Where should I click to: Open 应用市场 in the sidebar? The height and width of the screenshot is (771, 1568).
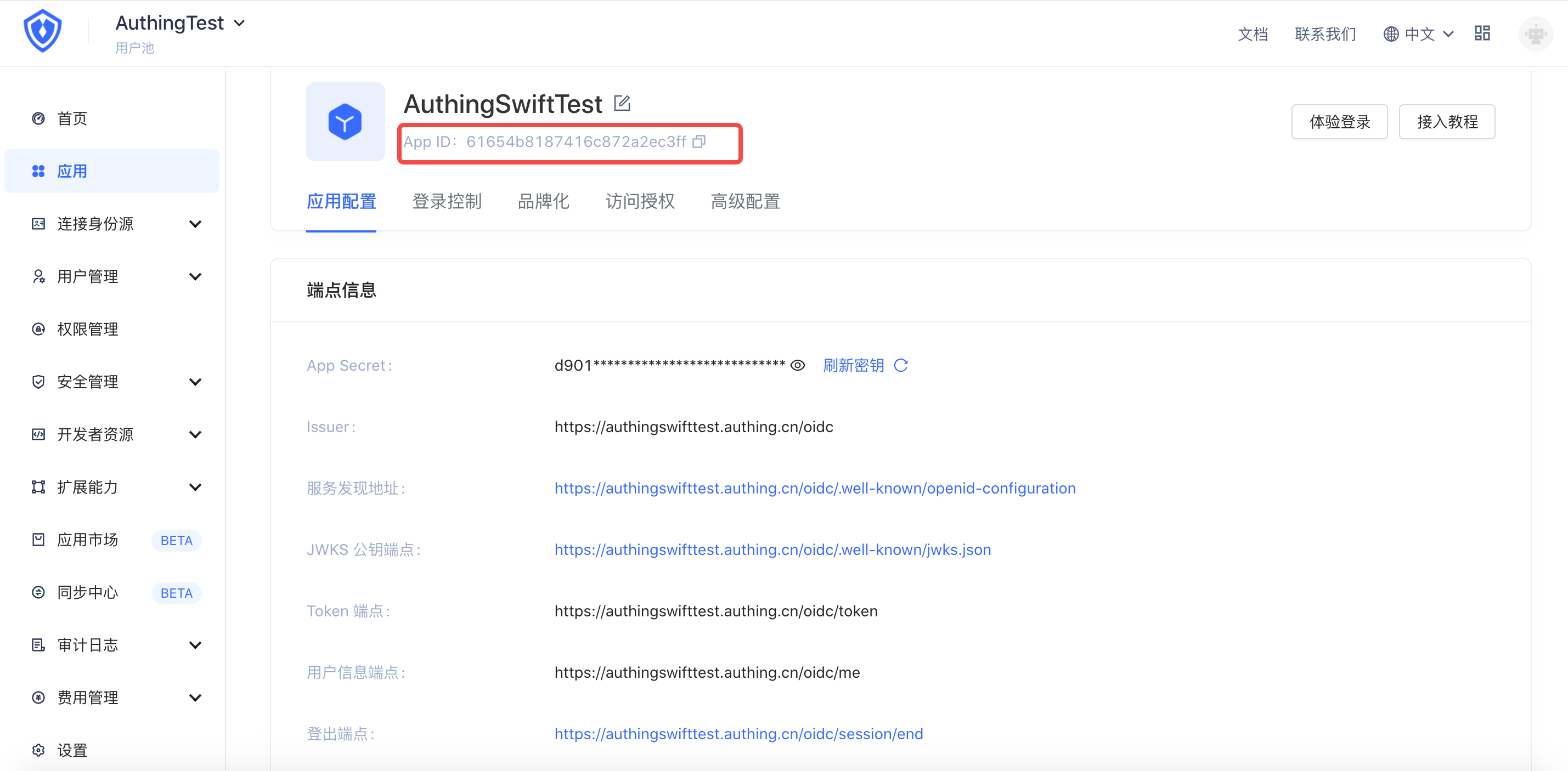112,540
